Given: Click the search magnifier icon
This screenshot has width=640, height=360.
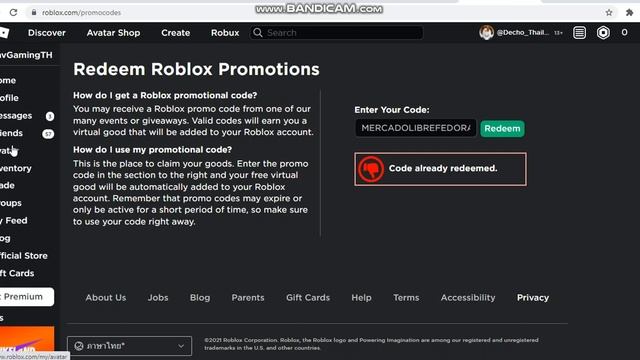Looking at the screenshot, I should [x=258, y=33].
